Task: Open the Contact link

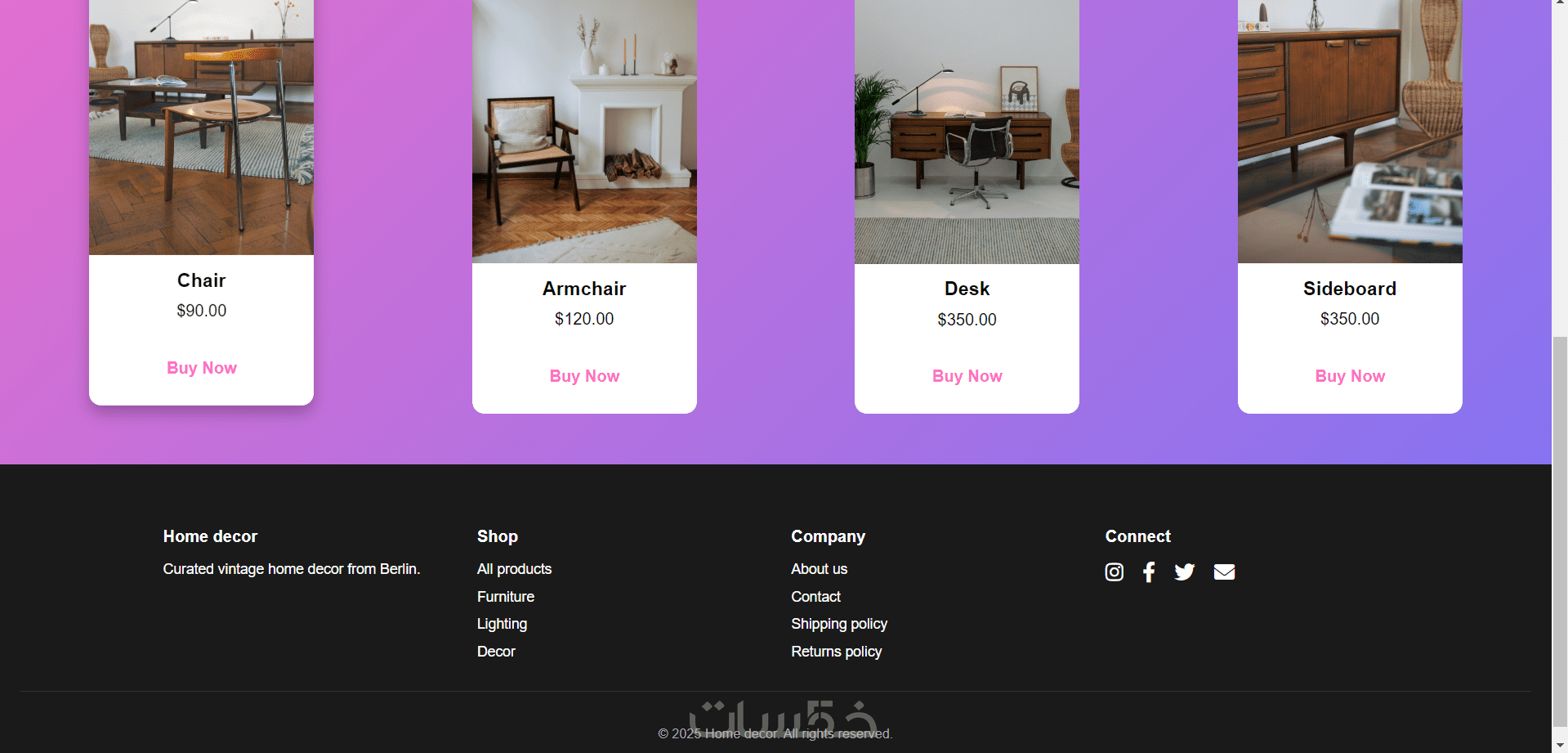Action: [815, 597]
